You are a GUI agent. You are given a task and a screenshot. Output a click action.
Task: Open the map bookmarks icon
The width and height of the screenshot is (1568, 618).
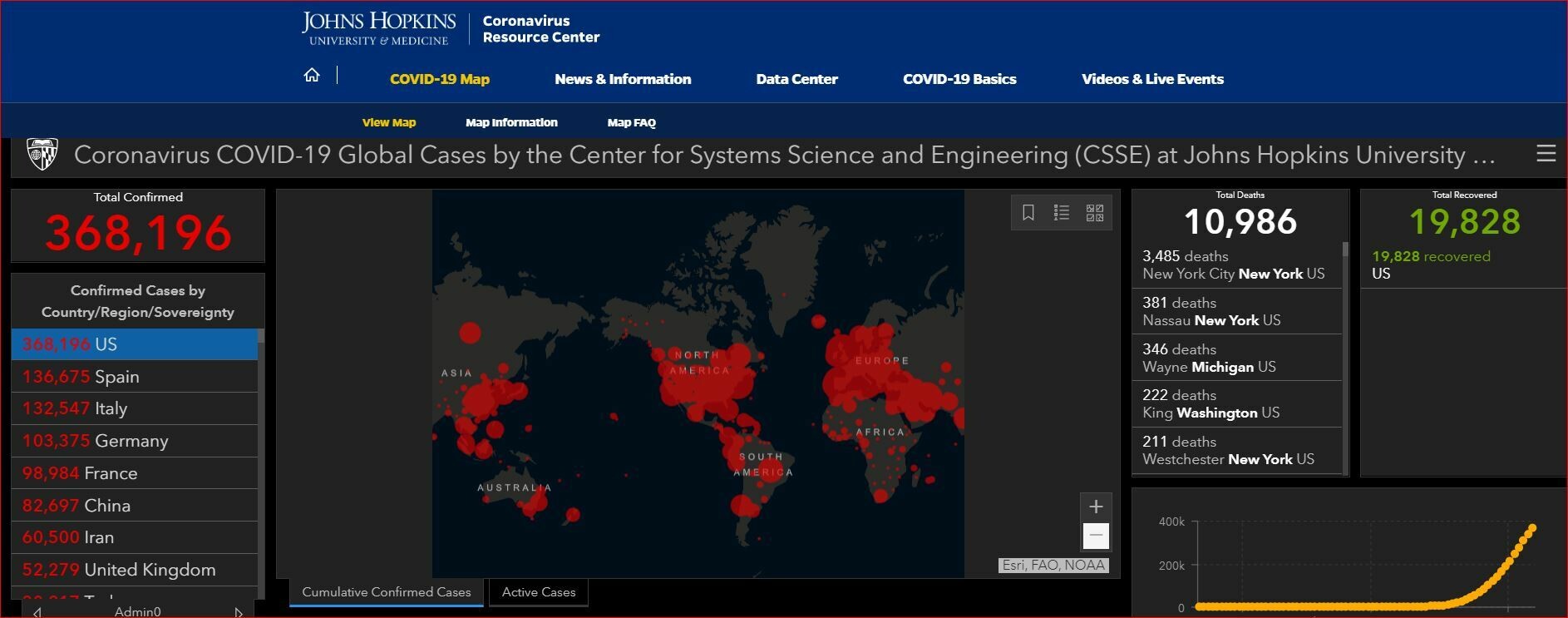(1028, 213)
